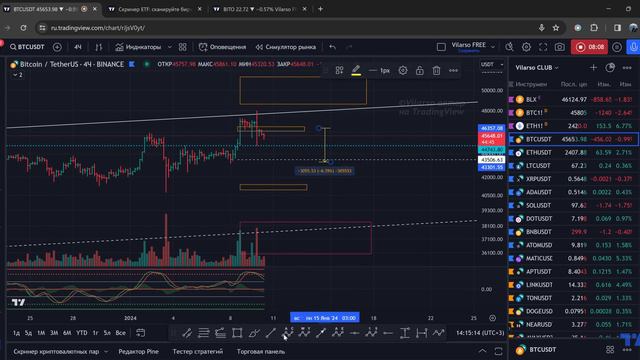
Task: Set chart range to Все
Action: tap(120, 333)
